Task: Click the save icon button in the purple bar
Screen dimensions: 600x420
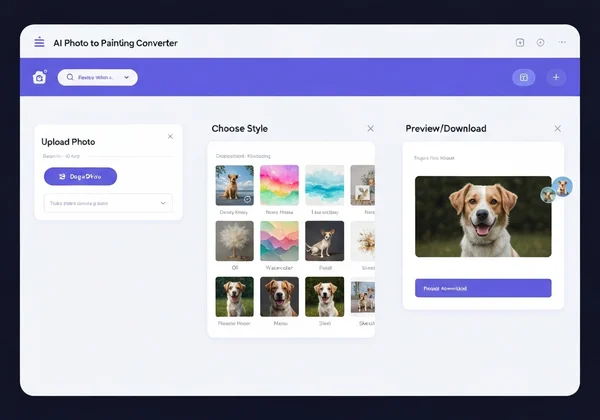Action: [x=523, y=78]
